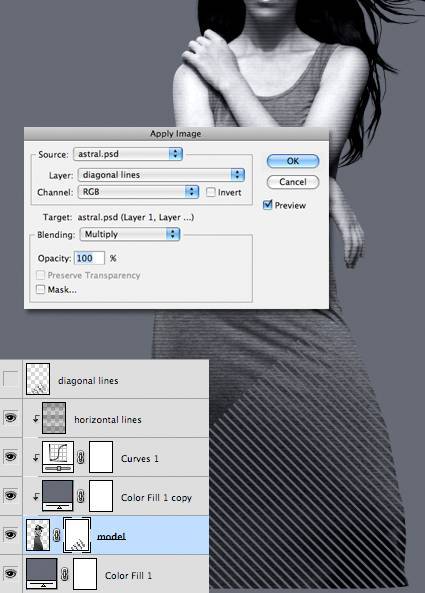Click the link icon on model layer
This screenshot has width=425, height=593.
pyautogui.click(x=56, y=535)
